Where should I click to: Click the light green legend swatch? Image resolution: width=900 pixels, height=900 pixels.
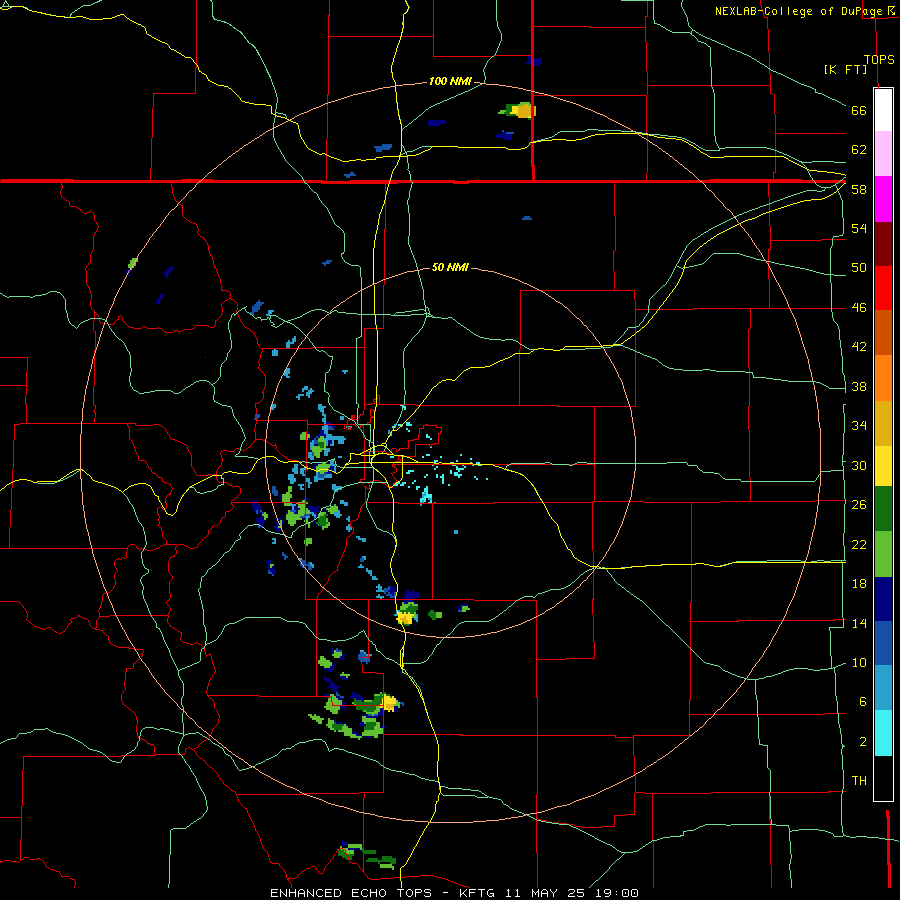point(883,554)
